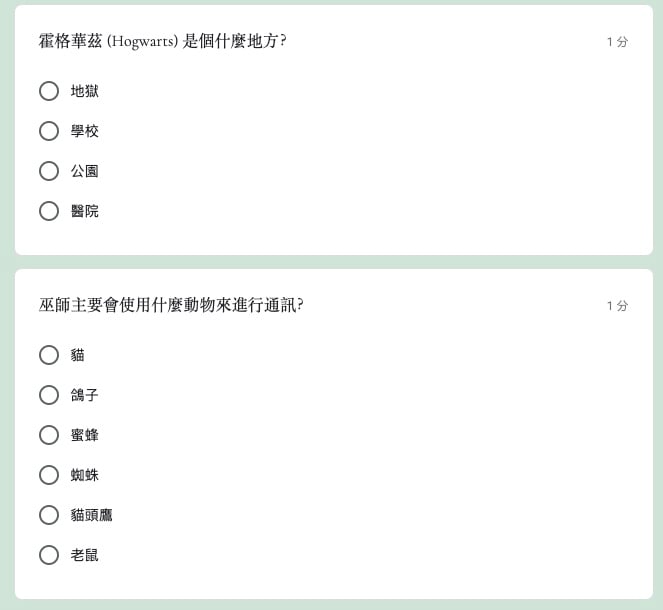The image size is (663, 610).
Task: Select the 地獄 radio button
Action: click(x=49, y=91)
